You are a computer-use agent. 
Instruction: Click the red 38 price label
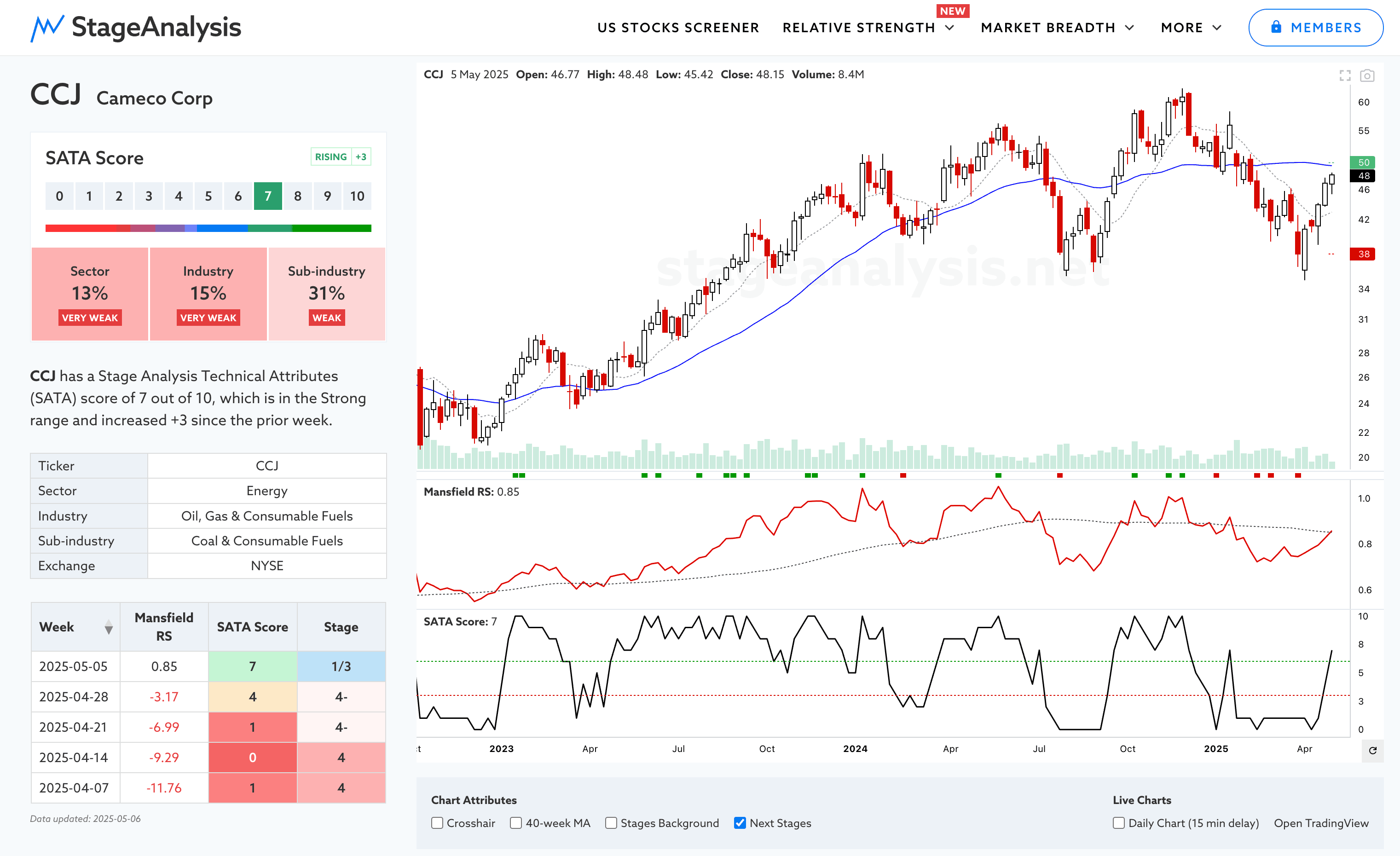[x=1363, y=254]
